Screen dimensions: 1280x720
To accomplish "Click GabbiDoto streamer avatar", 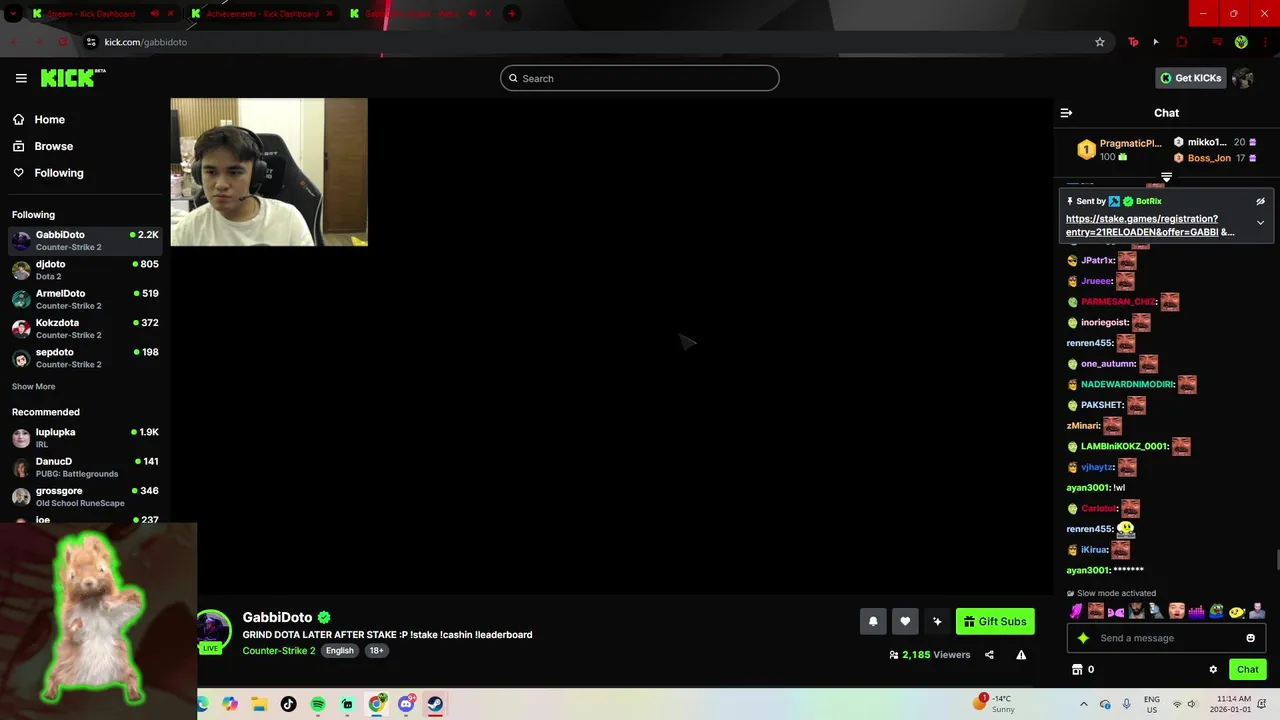I will [212, 629].
